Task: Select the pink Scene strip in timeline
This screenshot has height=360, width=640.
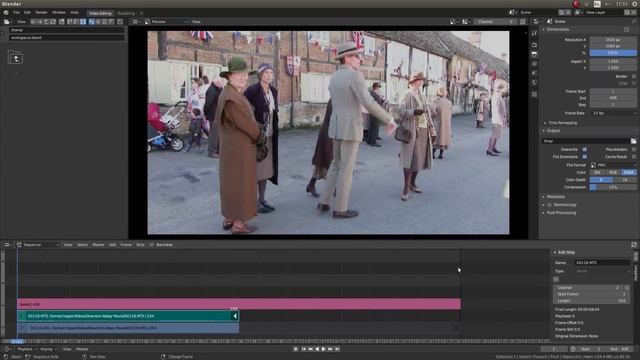Action: [239, 304]
